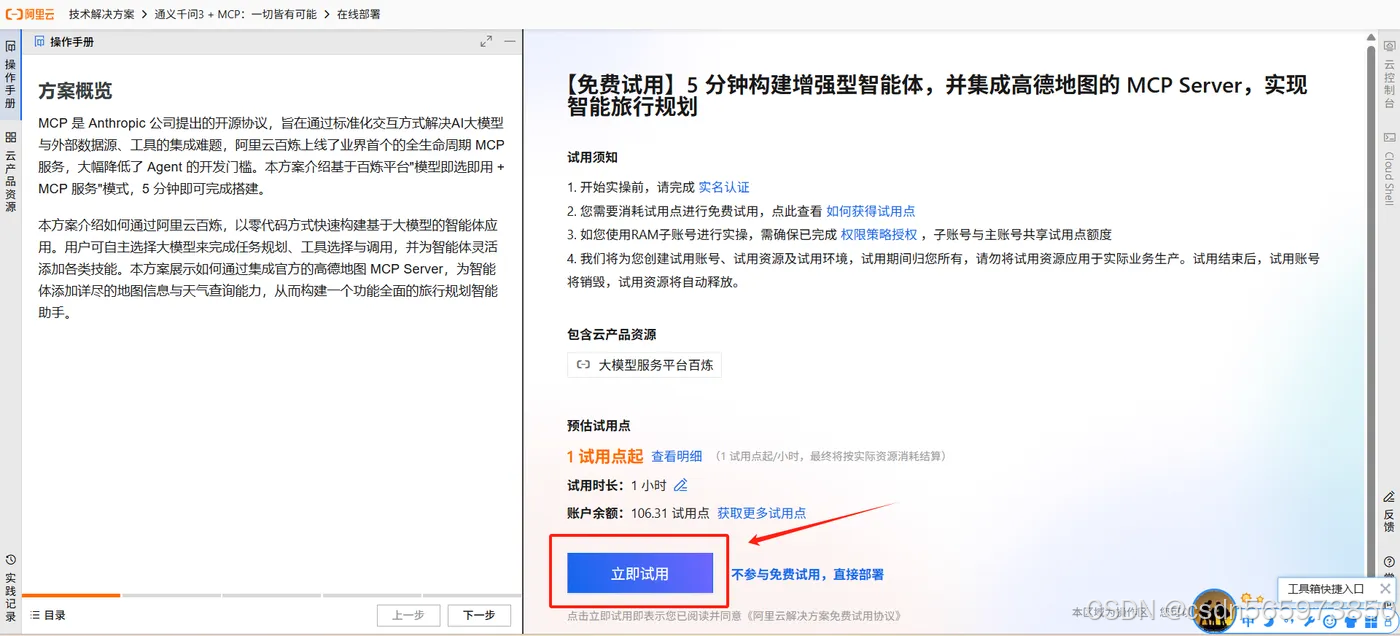Select 云产品资源 tab in left sidebar
This screenshot has width=1400, height=636.
pos(10,172)
